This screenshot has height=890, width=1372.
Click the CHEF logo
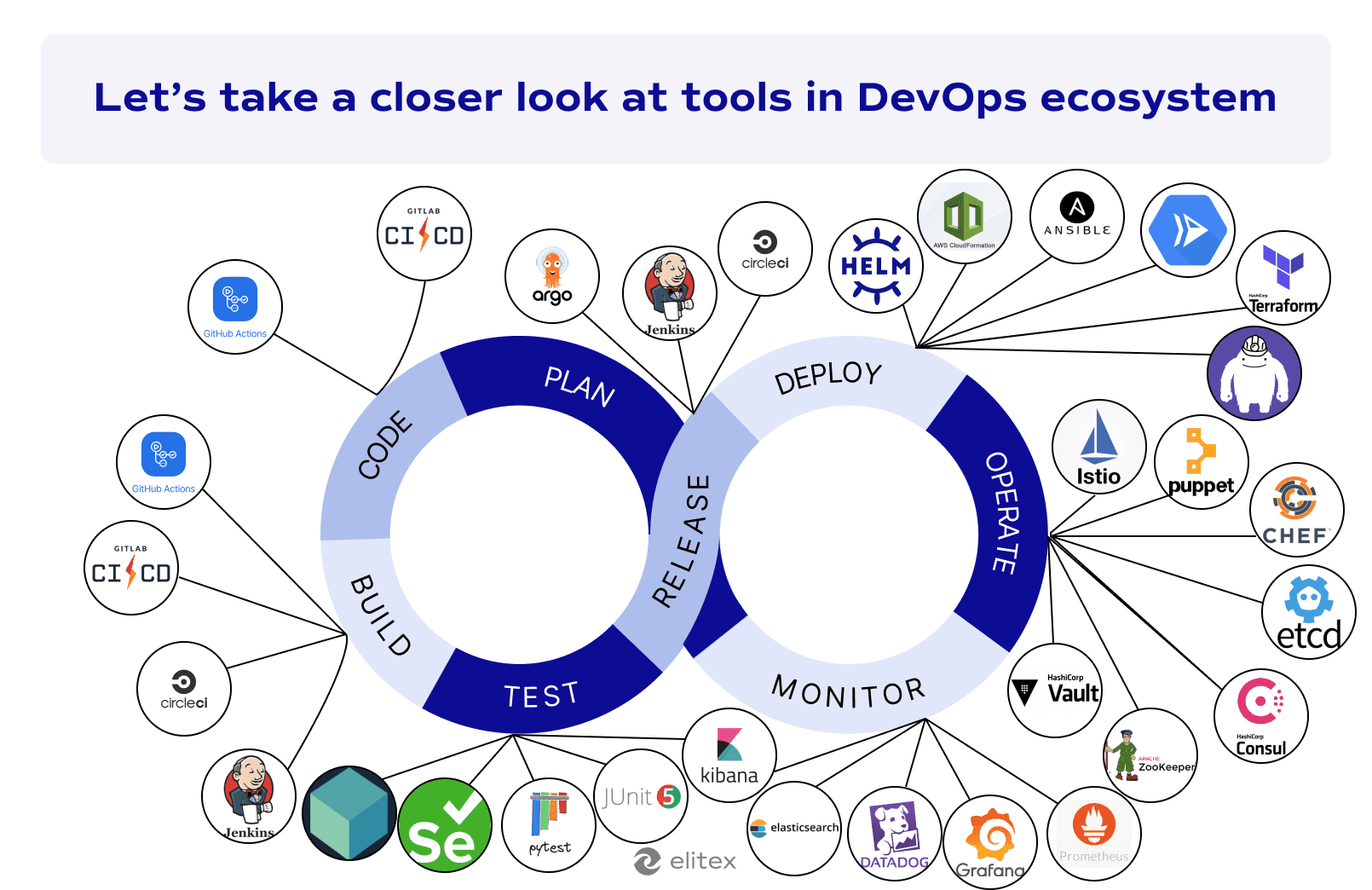coord(1297,510)
